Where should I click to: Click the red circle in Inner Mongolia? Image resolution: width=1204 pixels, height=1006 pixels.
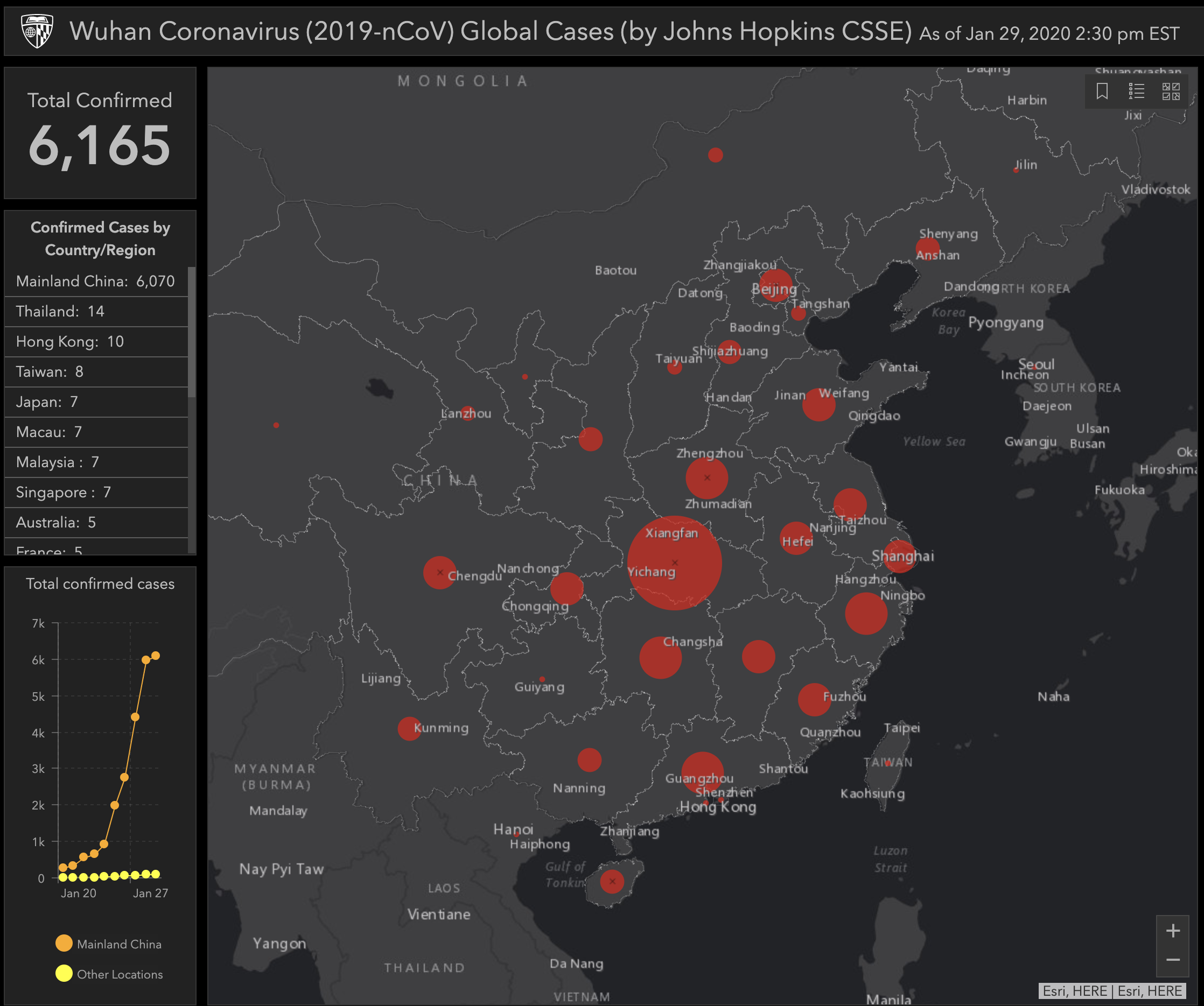pyautogui.click(x=715, y=155)
